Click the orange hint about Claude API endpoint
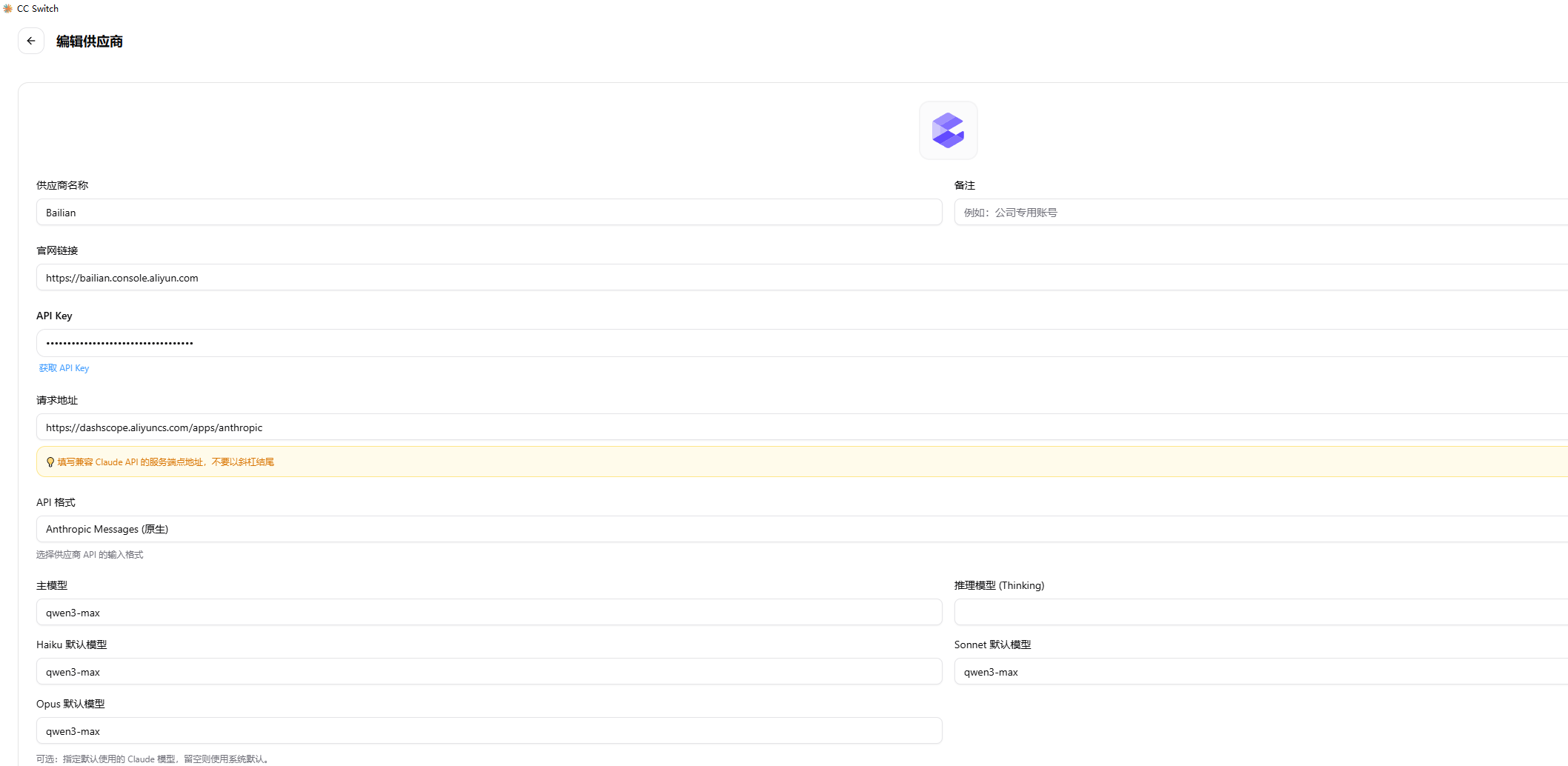The height and width of the screenshot is (766, 1568). (166, 462)
